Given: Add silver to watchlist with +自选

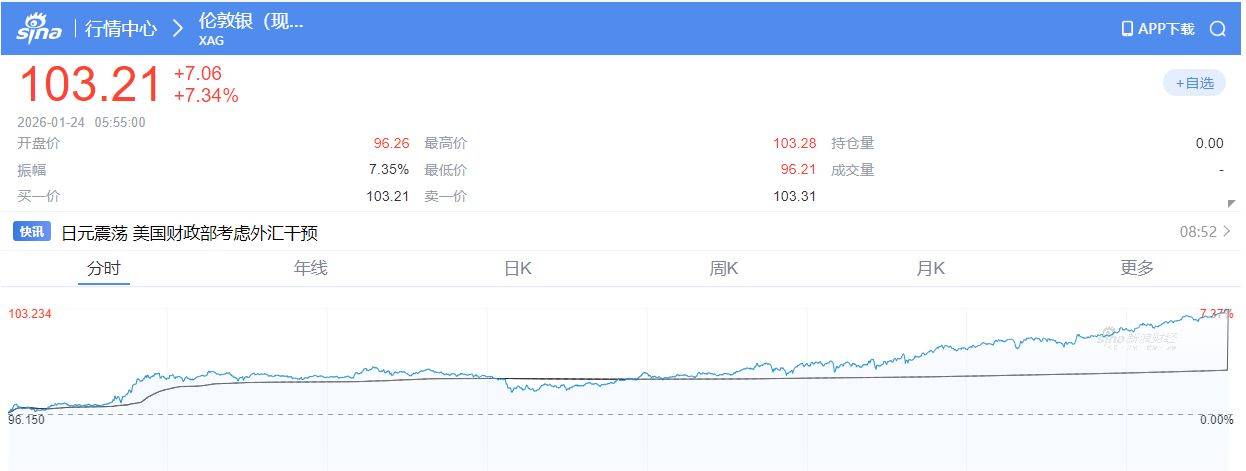Looking at the screenshot, I should pos(1194,83).
